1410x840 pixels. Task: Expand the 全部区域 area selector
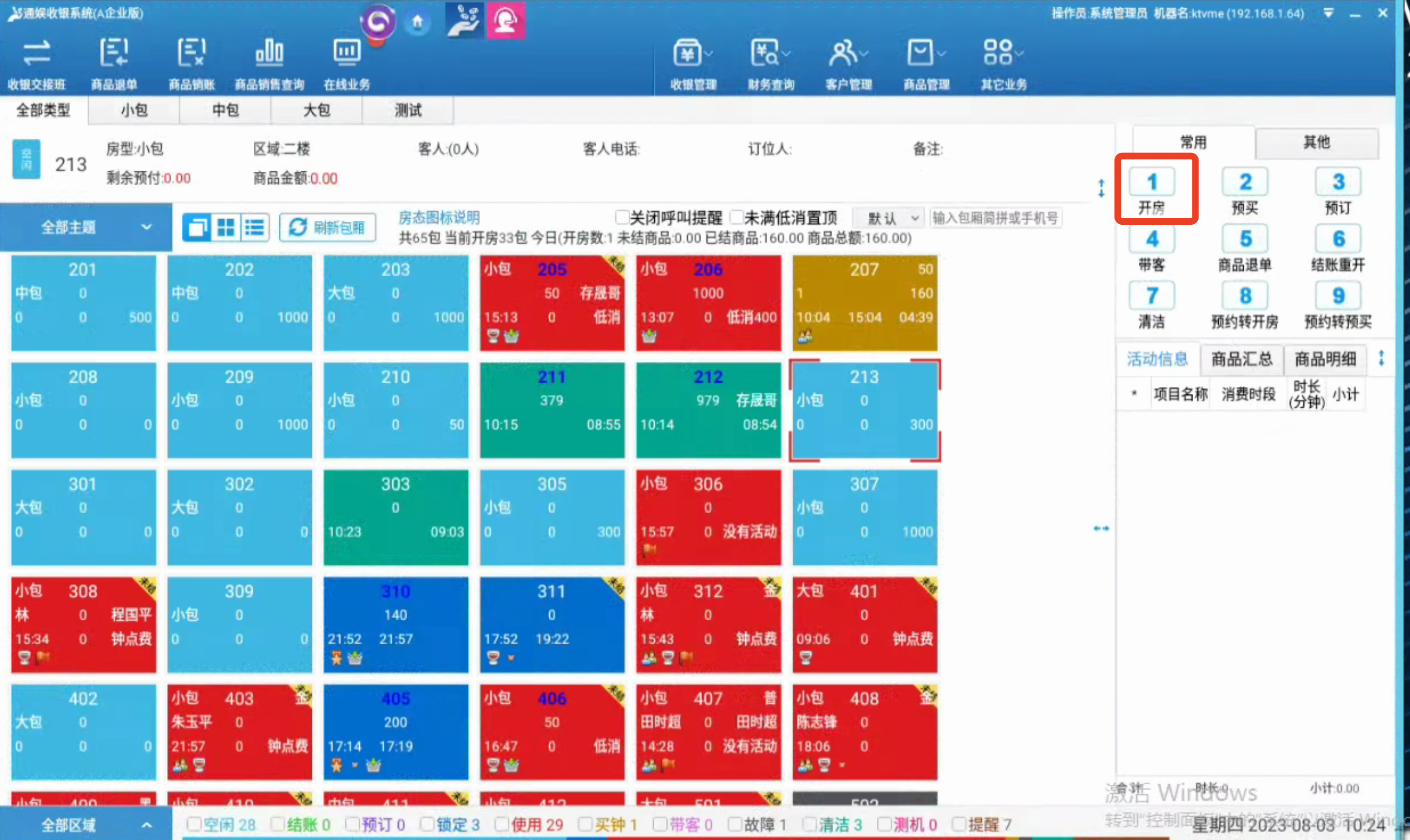point(86,824)
